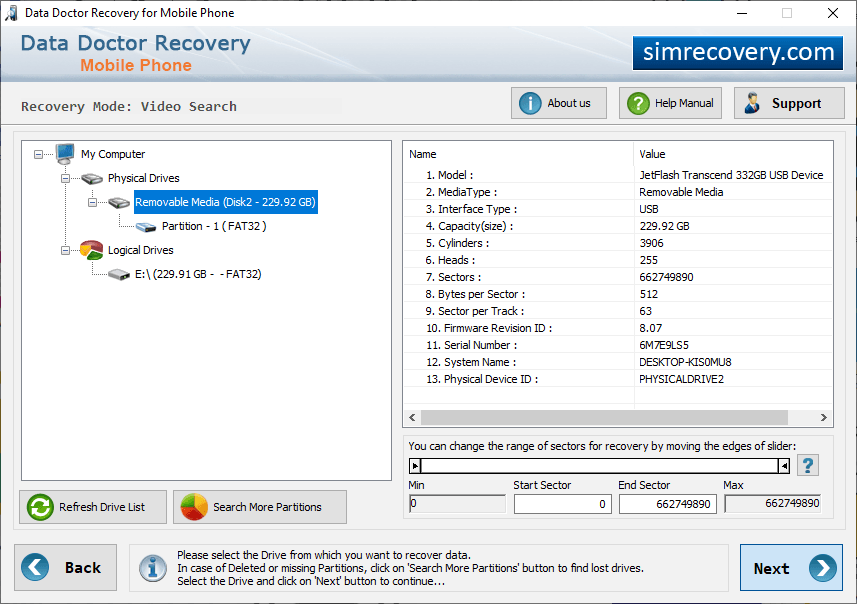
Task: Click the Help Manual question mark icon
Action: (638, 103)
